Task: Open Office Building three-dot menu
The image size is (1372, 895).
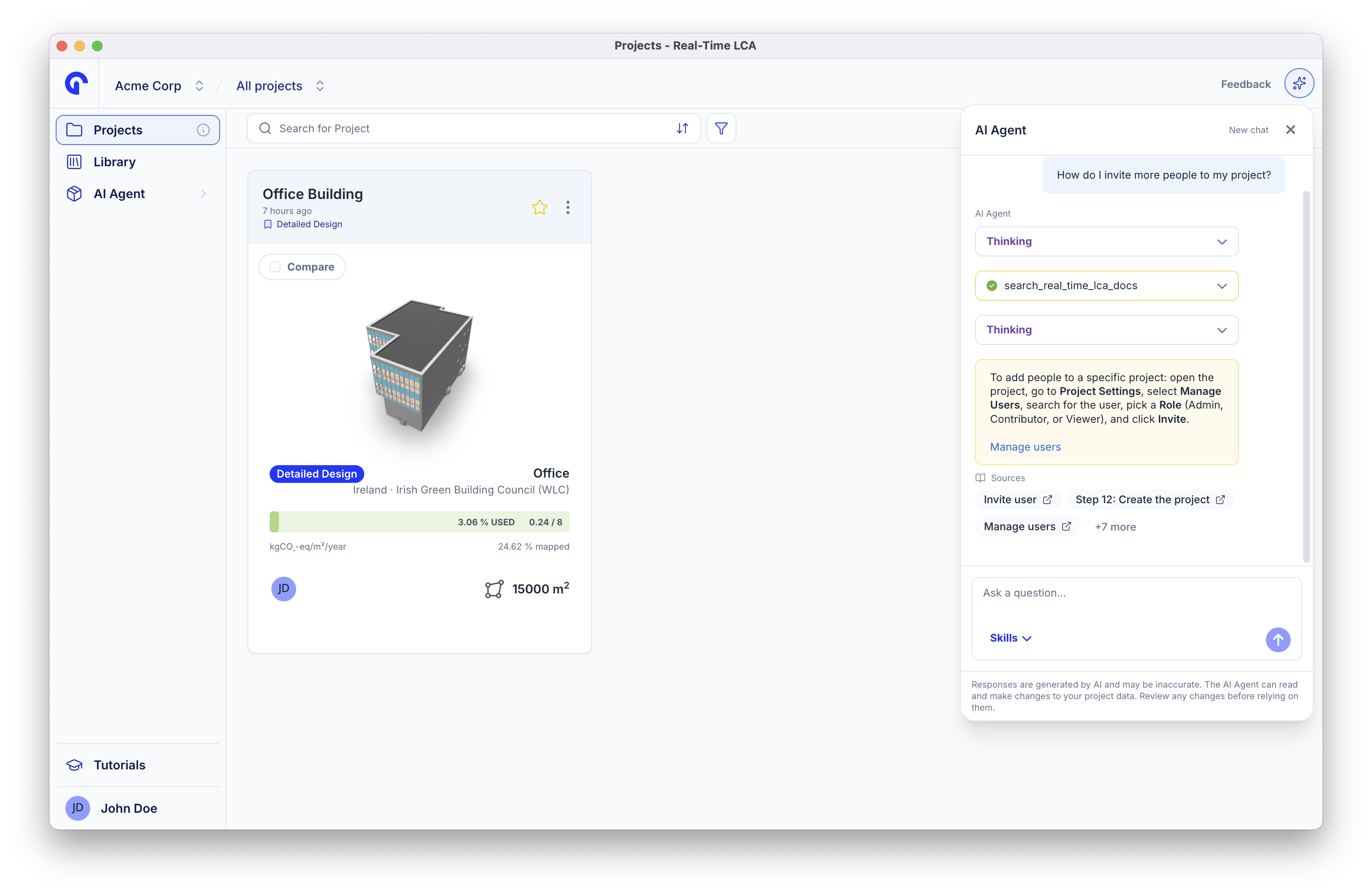Action: click(567, 207)
